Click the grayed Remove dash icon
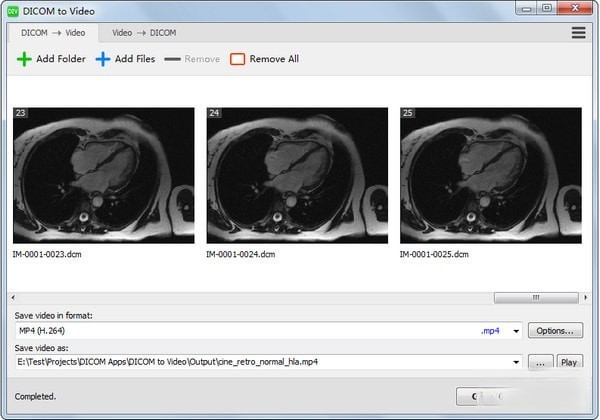This screenshot has height=420, width=600. point(172,59)
